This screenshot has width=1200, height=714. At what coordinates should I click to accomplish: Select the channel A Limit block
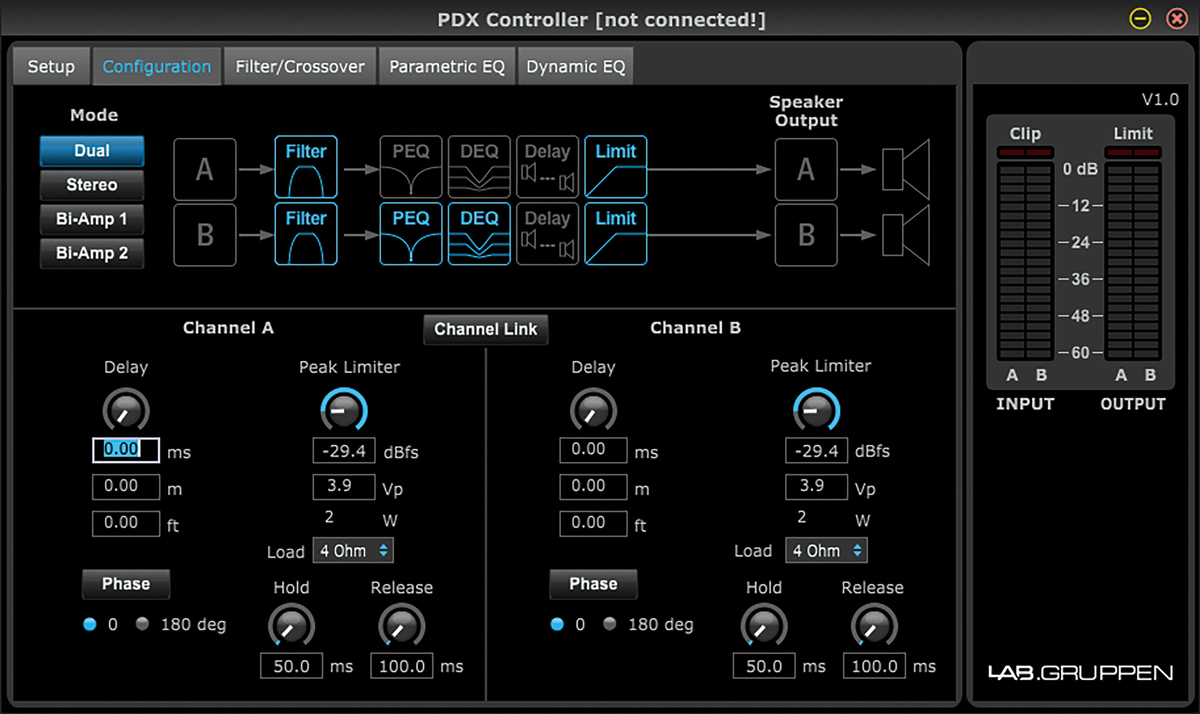pyautogui.click(x=616, y=168)
